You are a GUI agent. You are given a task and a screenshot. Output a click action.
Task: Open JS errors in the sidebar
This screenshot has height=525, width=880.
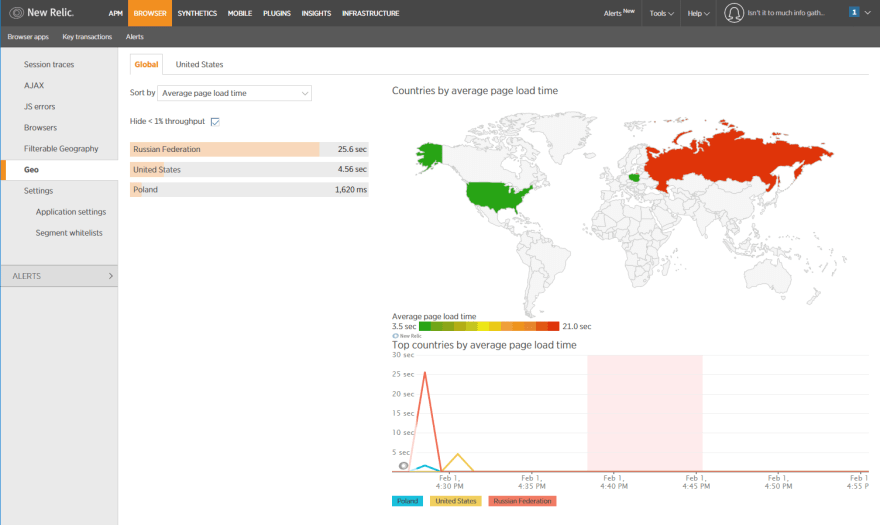[39, 107]
